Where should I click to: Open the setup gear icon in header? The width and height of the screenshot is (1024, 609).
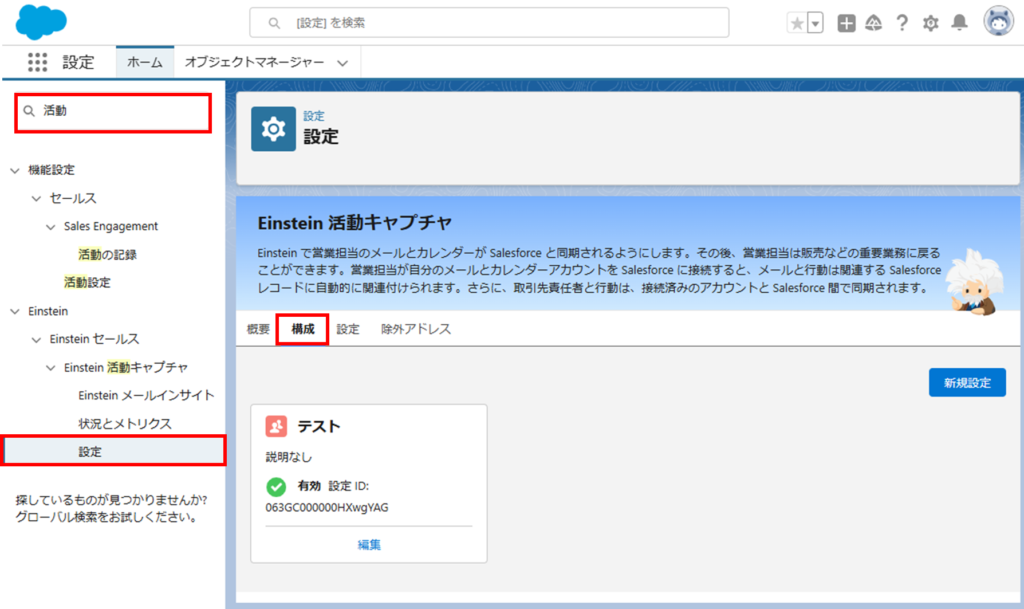click(x=931, y=23)
